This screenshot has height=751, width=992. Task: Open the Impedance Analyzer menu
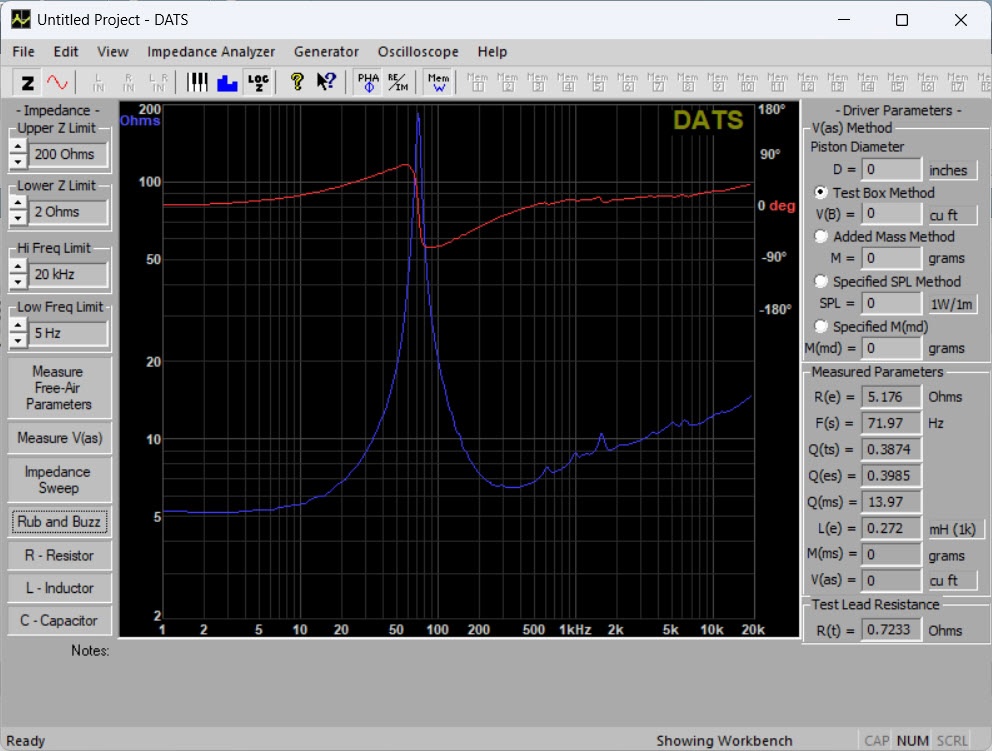pos(210,52)
